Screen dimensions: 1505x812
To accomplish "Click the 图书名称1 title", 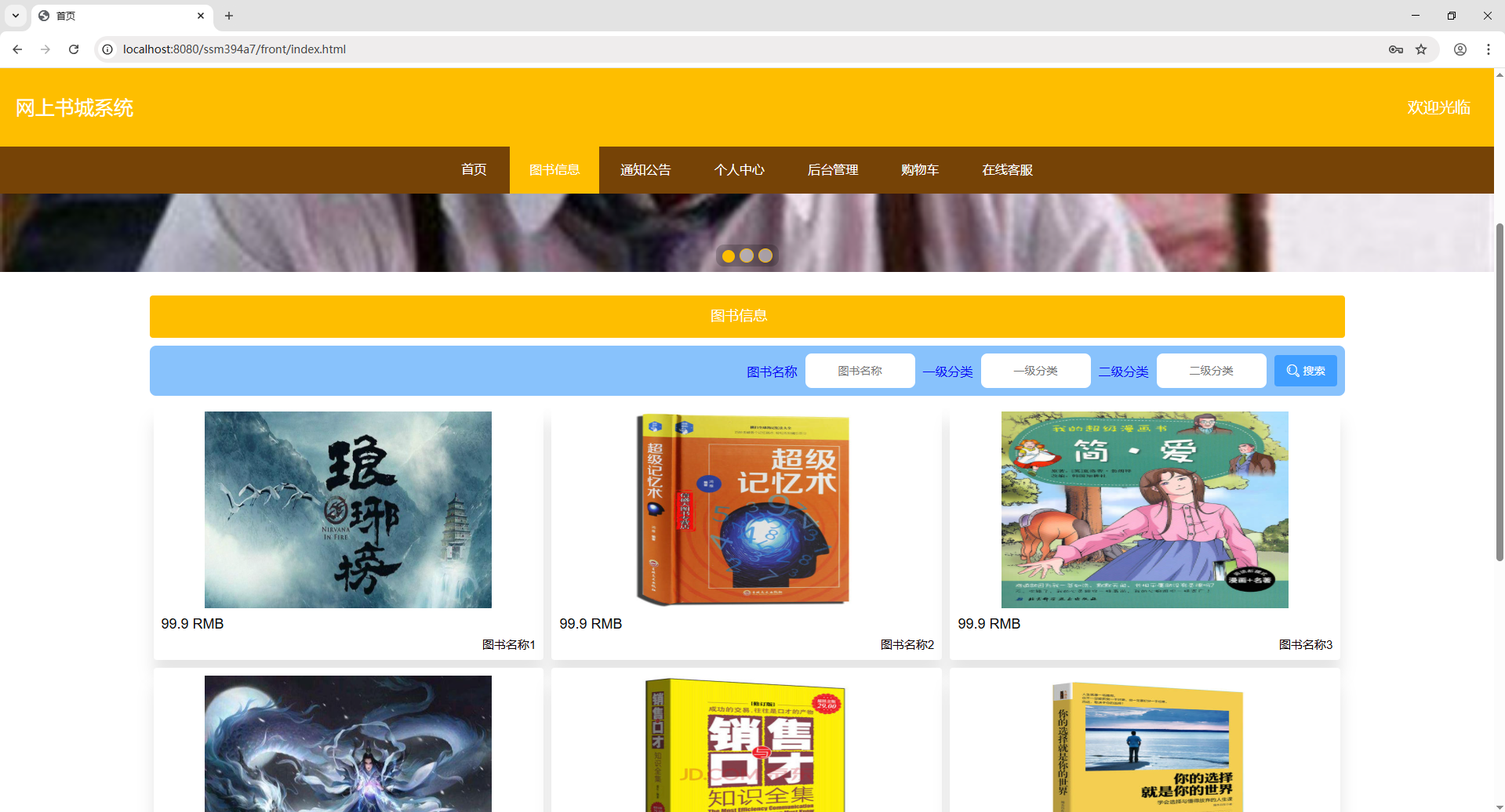I will point(508,644).
